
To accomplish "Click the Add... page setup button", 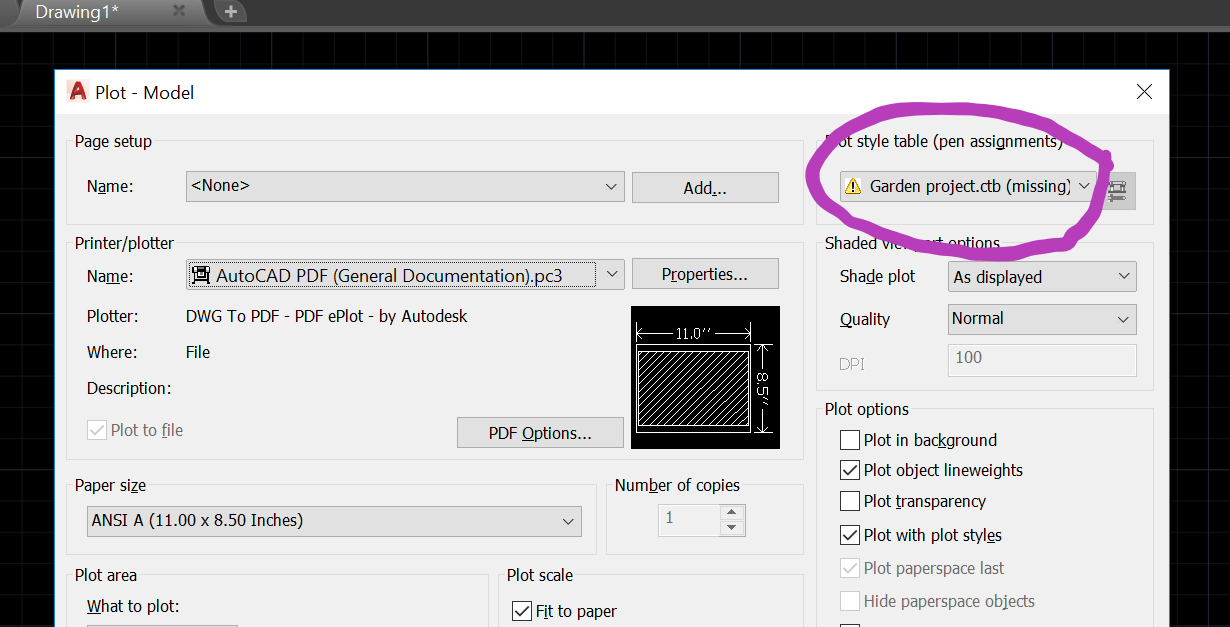I will (x=705, y=188).
